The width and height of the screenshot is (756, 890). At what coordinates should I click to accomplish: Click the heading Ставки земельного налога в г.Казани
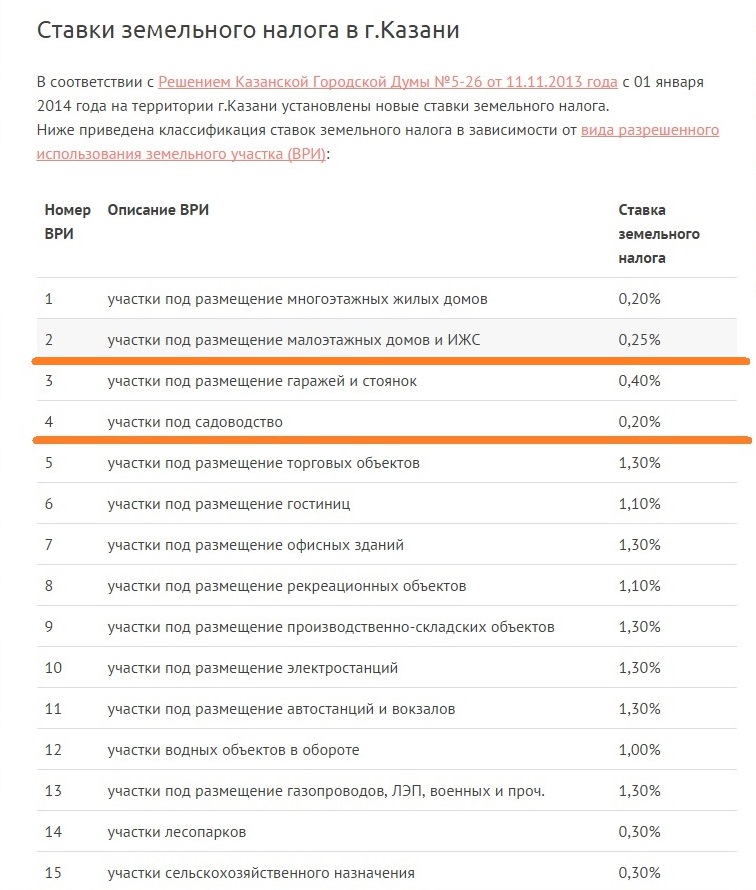(x=248, y=30)
